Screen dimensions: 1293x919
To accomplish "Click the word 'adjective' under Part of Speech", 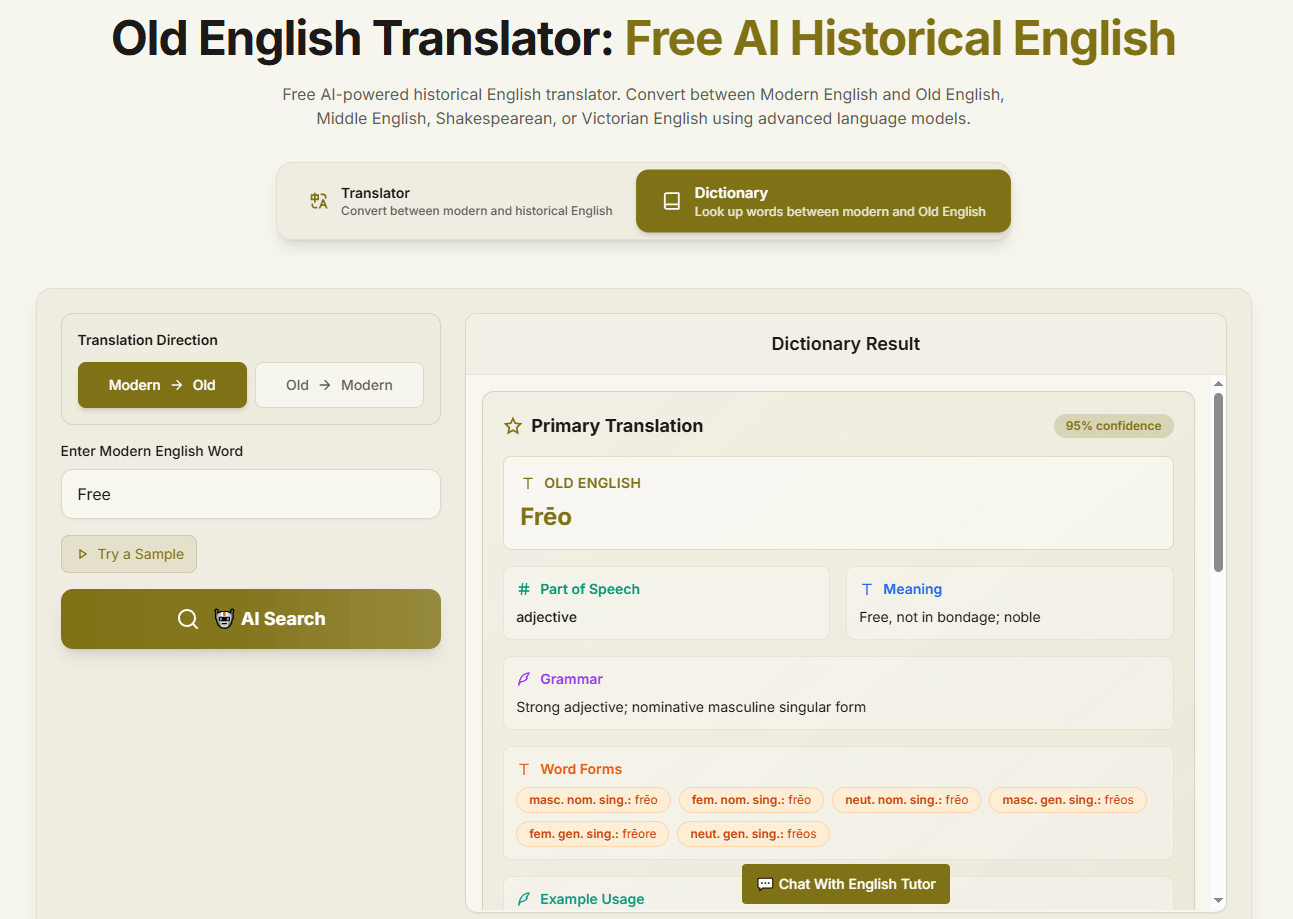I will (546, 617).
